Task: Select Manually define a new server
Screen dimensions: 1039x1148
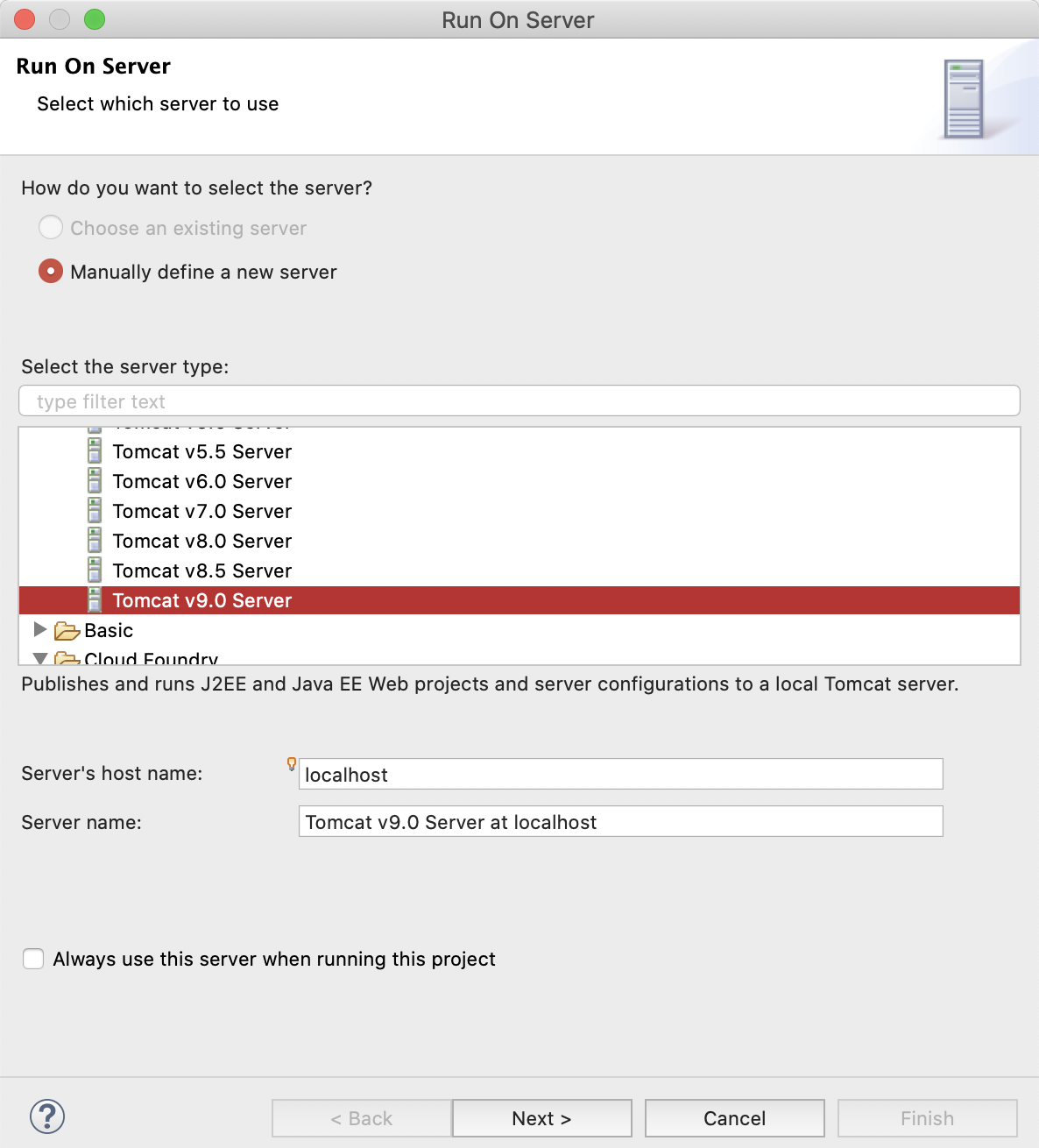Action: [x=51, y=272]
